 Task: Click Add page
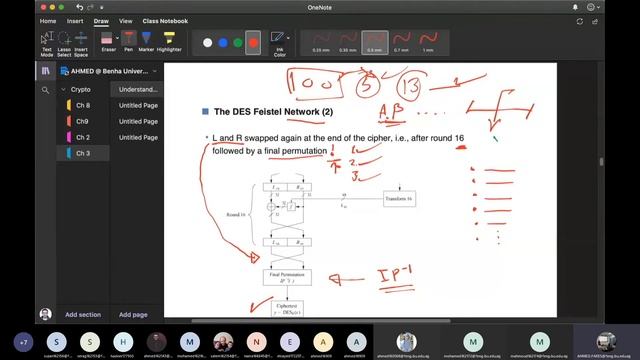pos(133,315)
